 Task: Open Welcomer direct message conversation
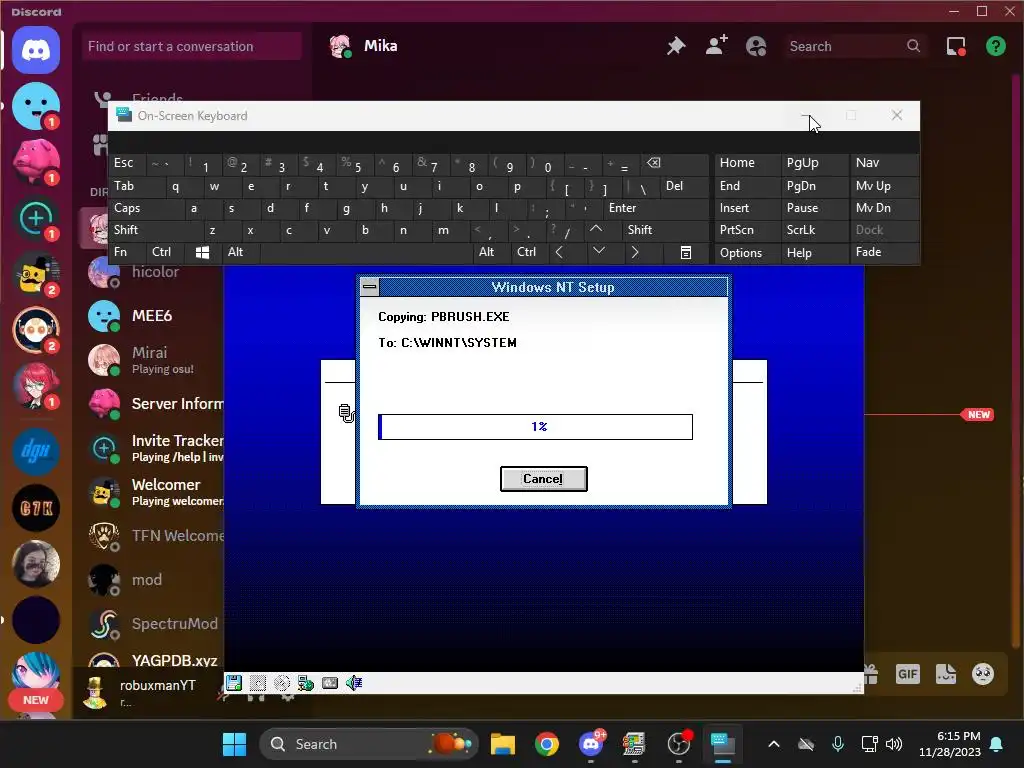coord(154,492)
